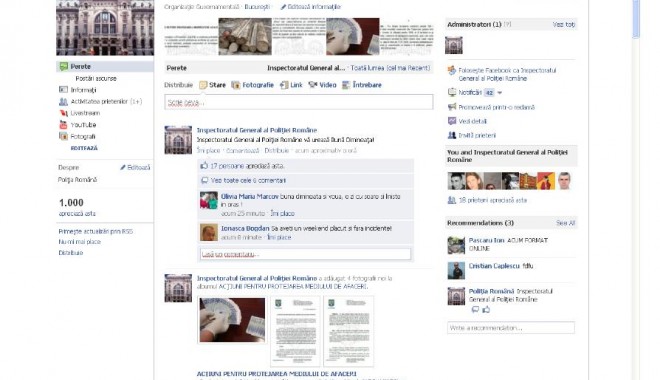Click the thumbs-up icon in likes row

[x=204, y=166]
